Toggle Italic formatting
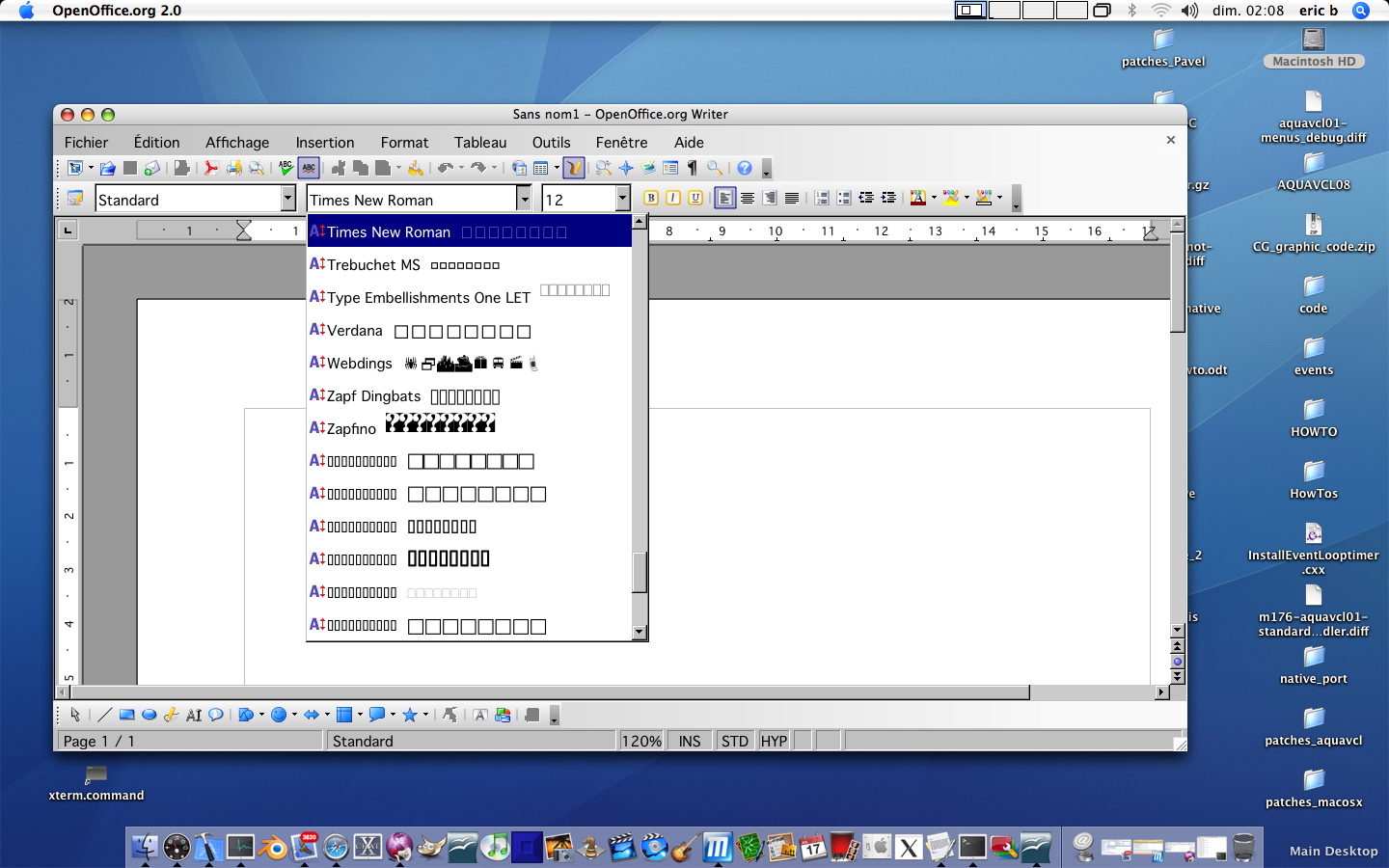 point(673,198)
